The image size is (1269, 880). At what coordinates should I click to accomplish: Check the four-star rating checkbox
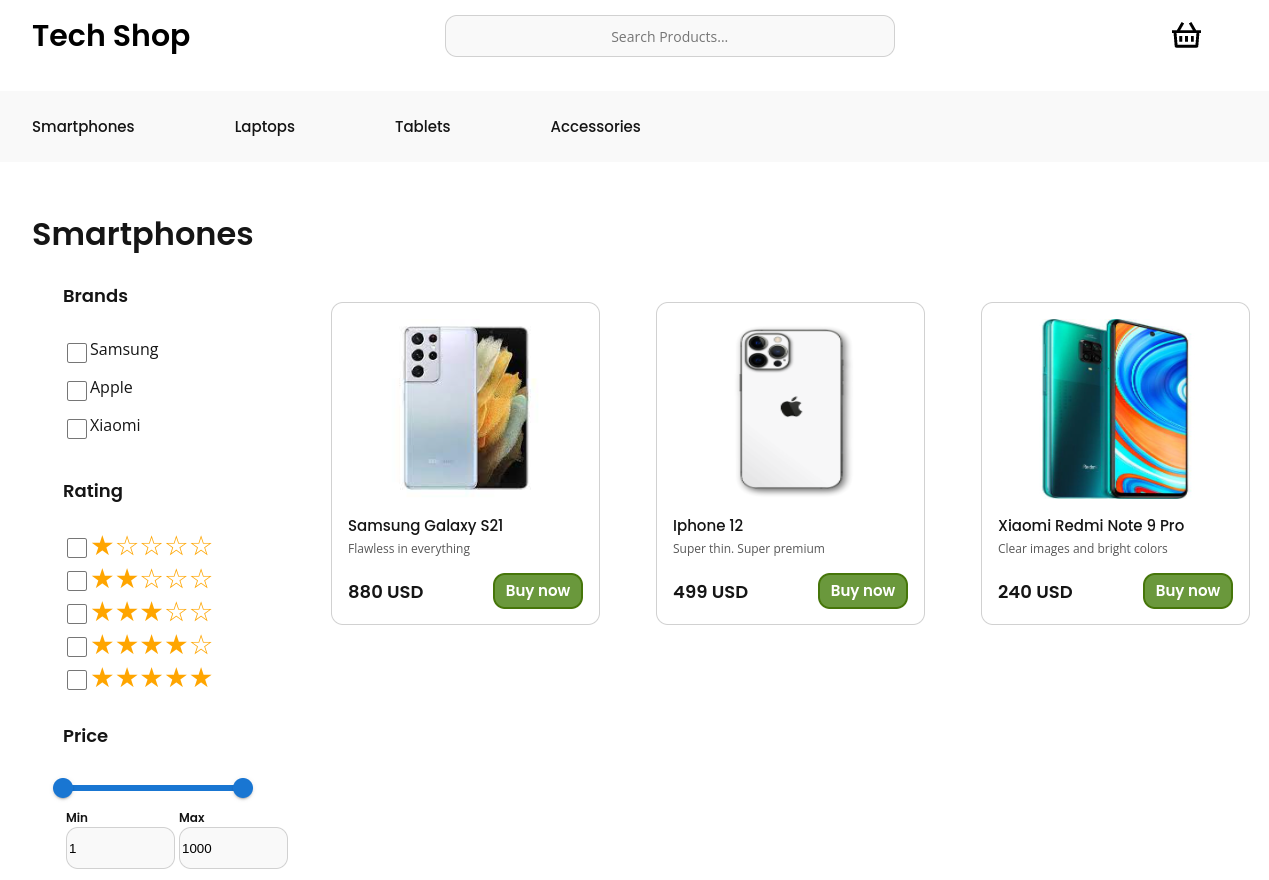pyautogui.click(x=77, y=646)
